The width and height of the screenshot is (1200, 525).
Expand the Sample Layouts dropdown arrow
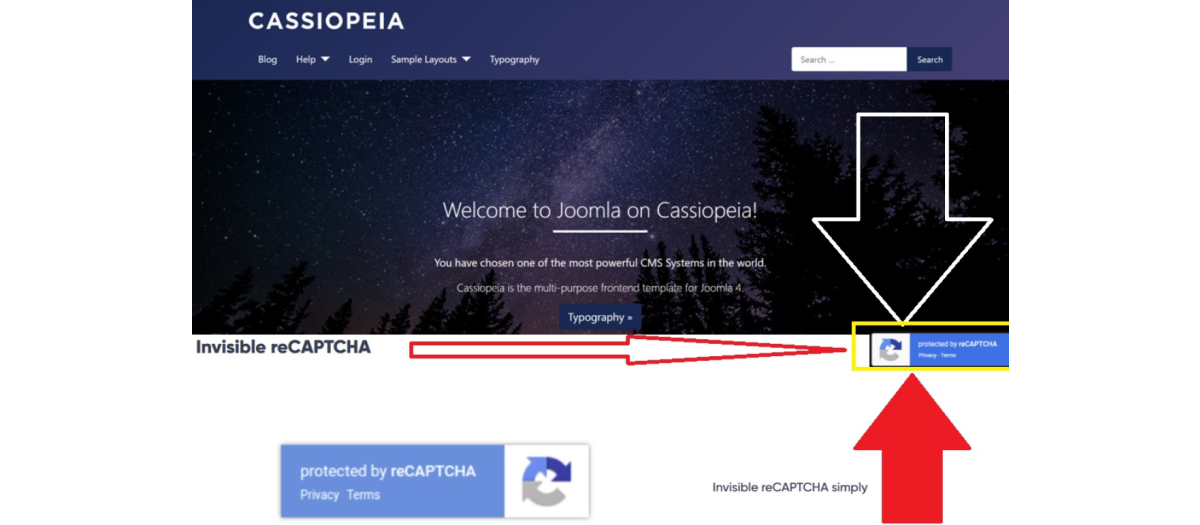[466, 60]
